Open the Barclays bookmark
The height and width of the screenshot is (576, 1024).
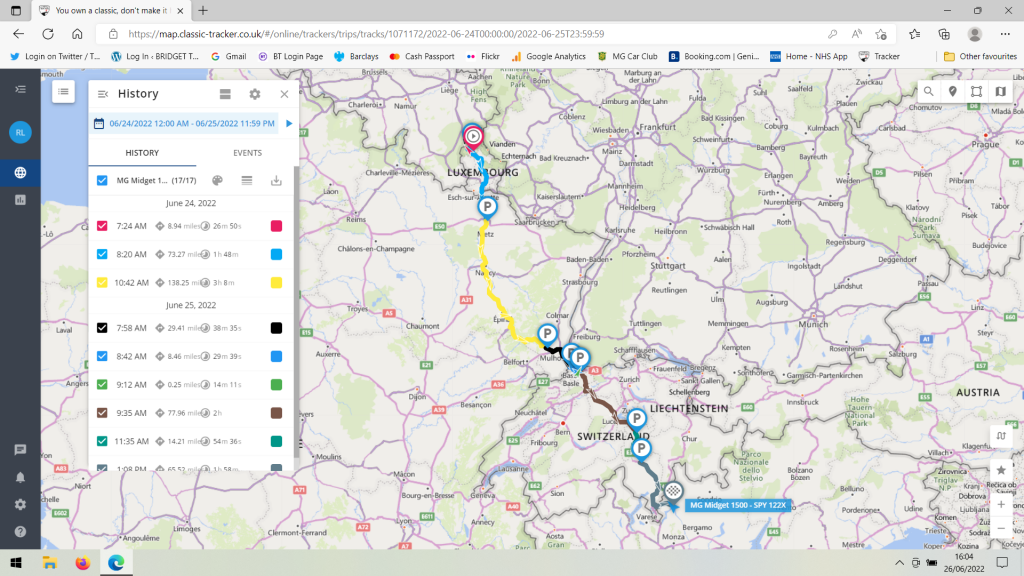[x=357, y=56]
